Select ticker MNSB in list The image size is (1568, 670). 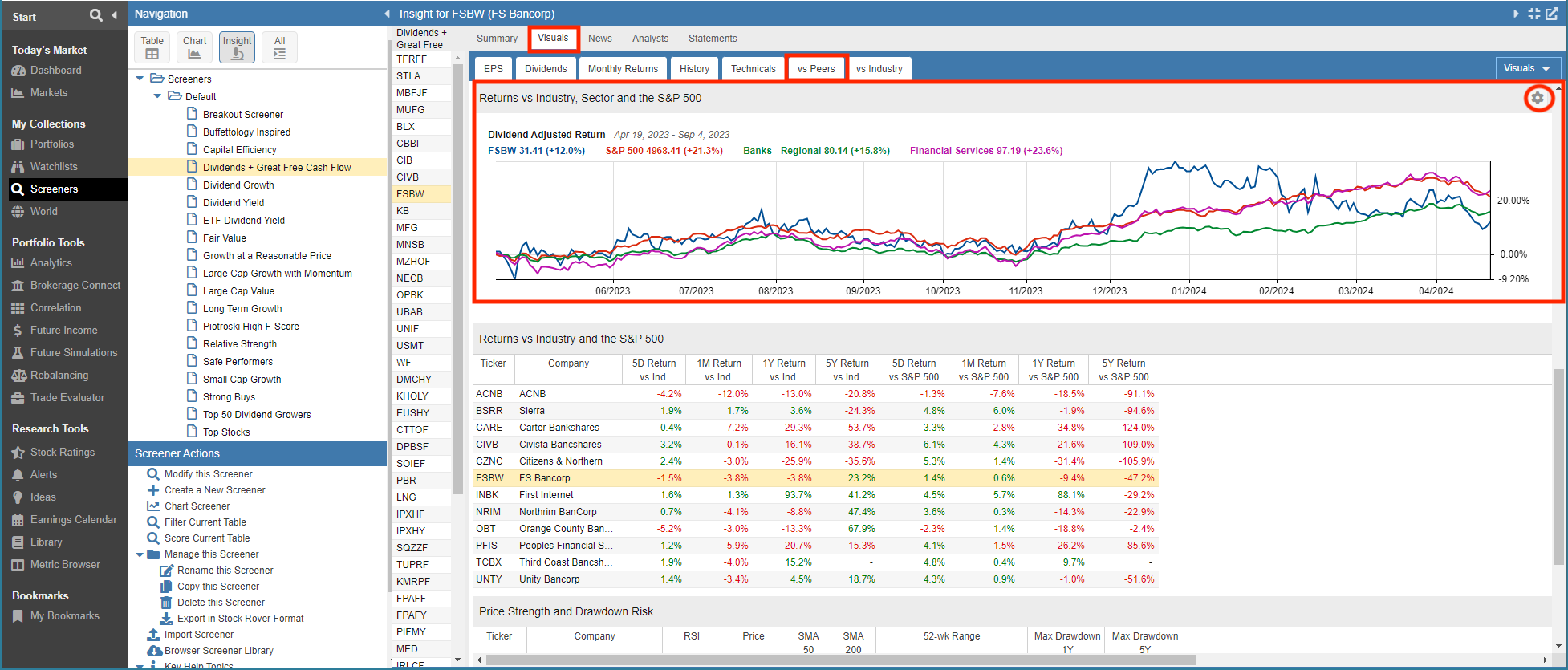point(422,245)
